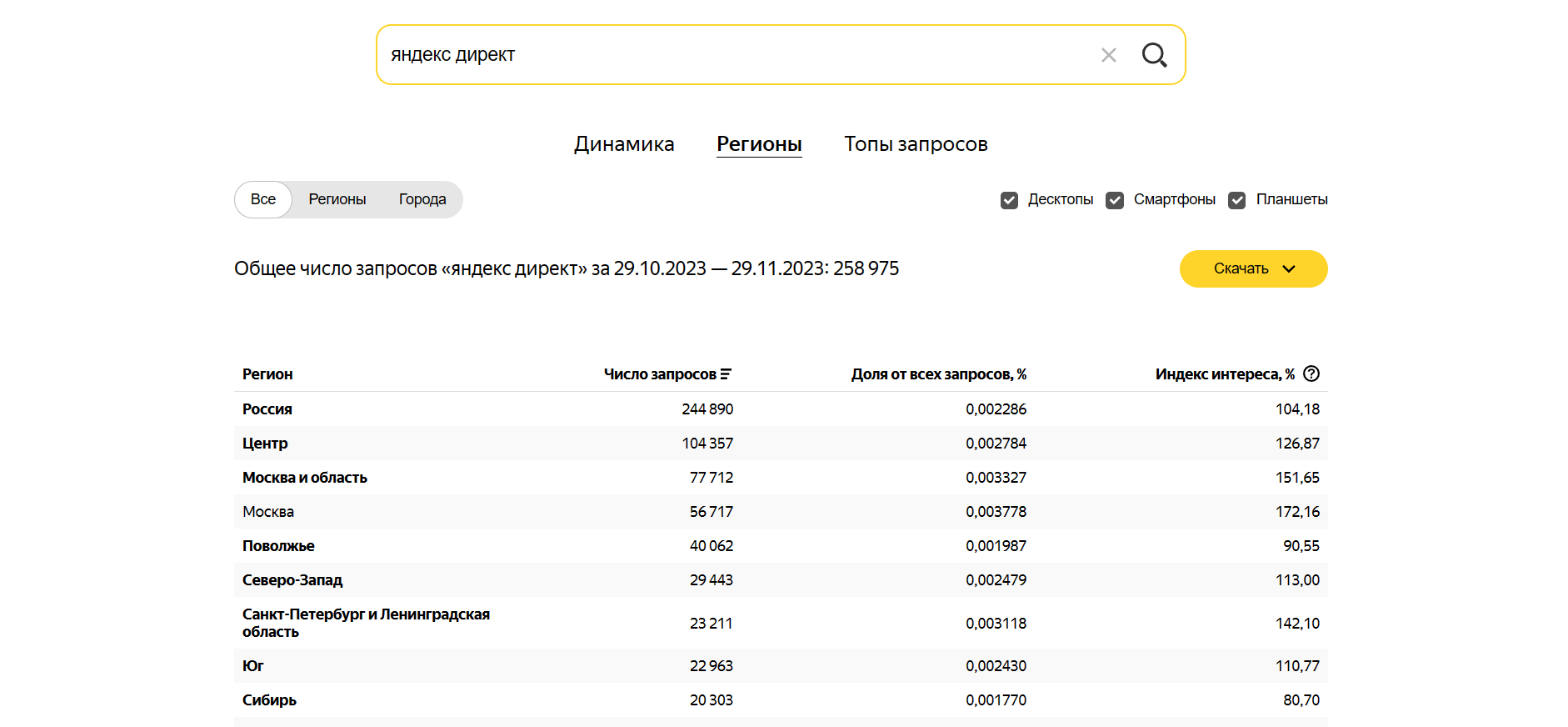Viewport: 1568px width, 727px height.
Task: Click the 77 712 requests value
Action: (712, 478)
